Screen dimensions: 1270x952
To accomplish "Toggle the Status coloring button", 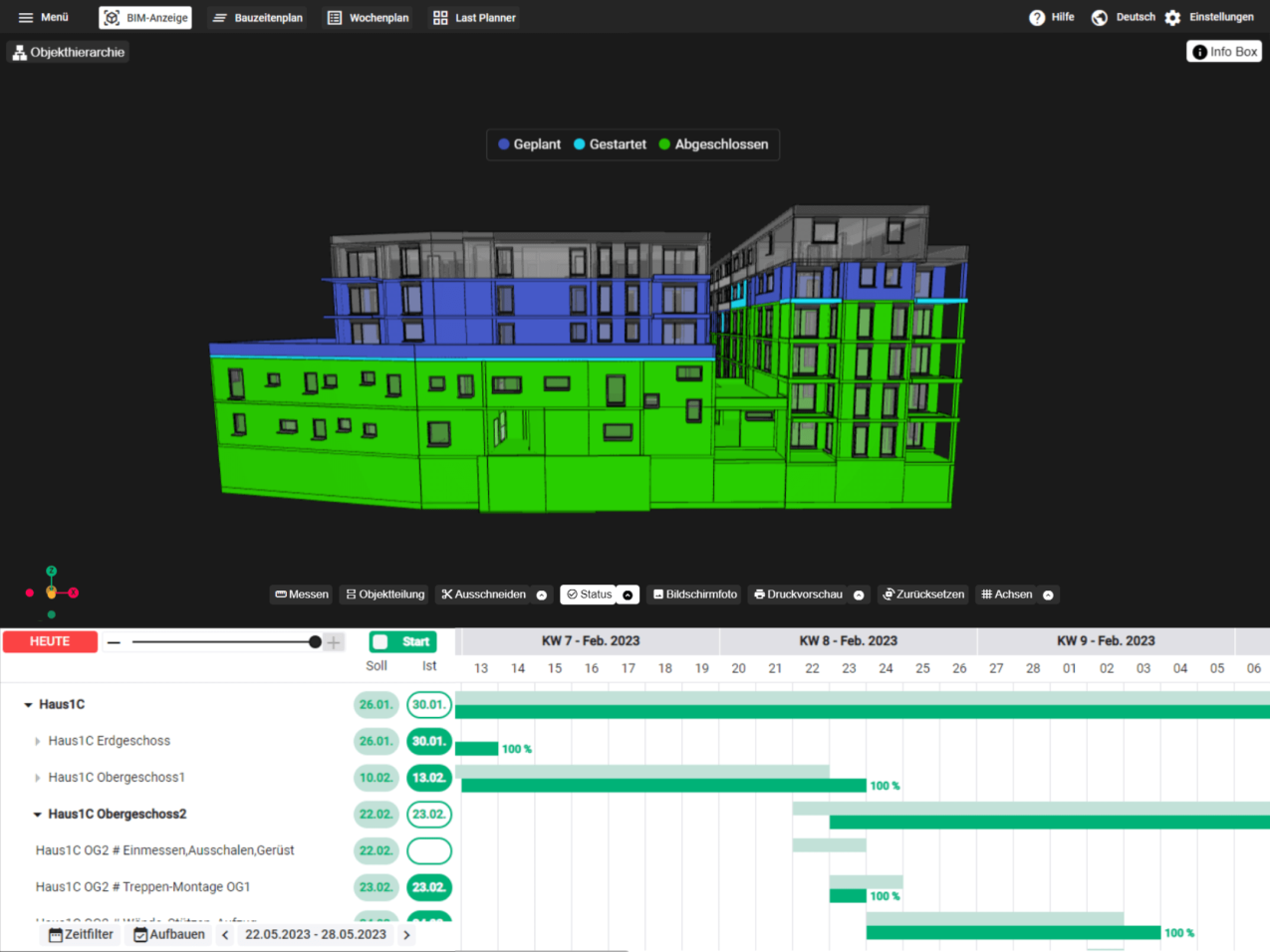I will click(589, 595).
